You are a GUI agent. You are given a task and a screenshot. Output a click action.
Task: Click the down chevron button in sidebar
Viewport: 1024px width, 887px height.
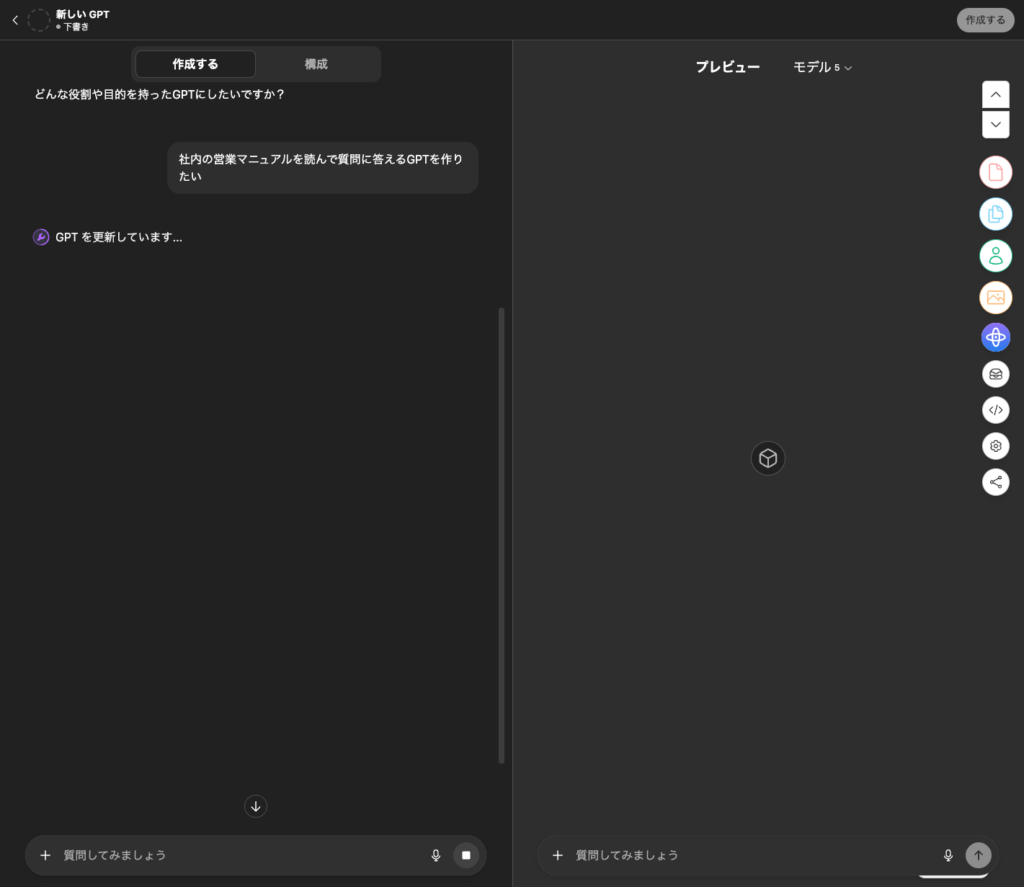pyautogui.click(x=995, y=125)
